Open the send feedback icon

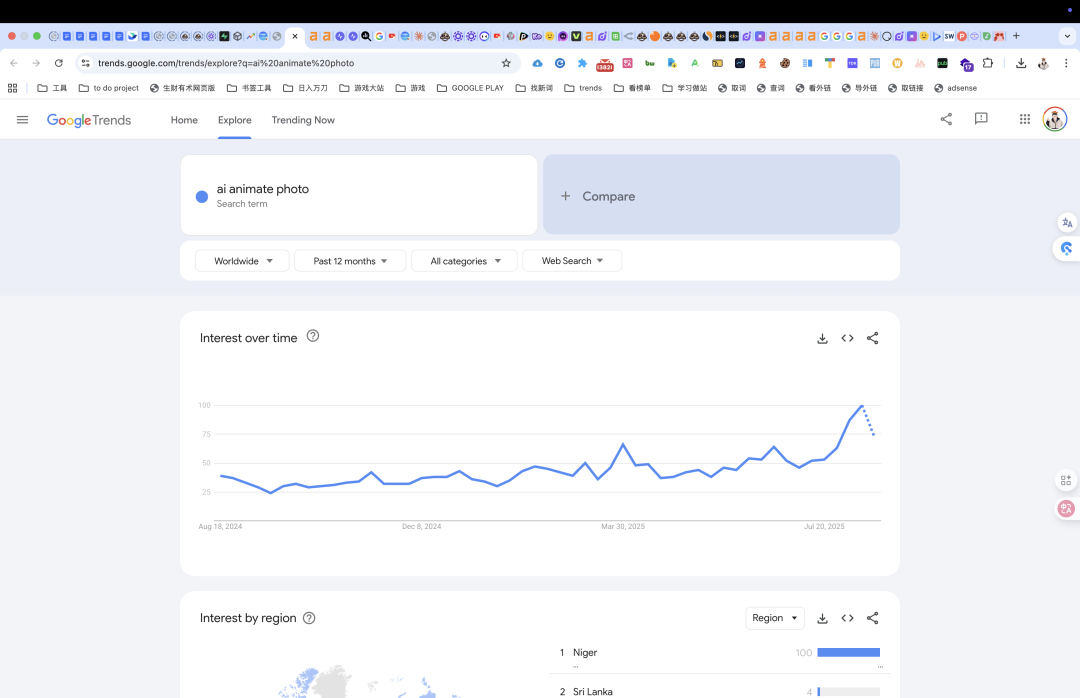click(x=982, y=119)
